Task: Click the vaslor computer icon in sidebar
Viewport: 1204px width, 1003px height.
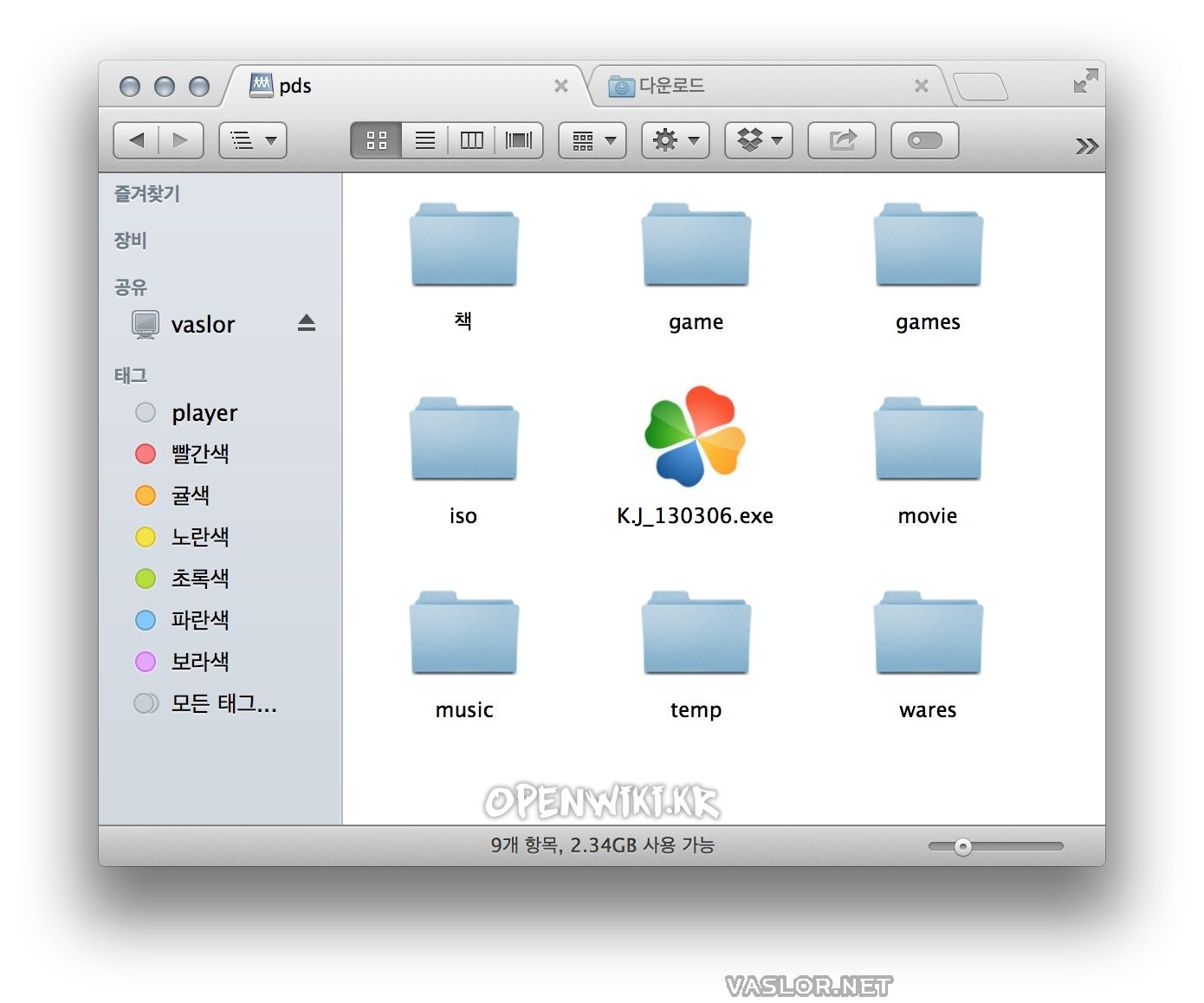Action: (146, 324)
